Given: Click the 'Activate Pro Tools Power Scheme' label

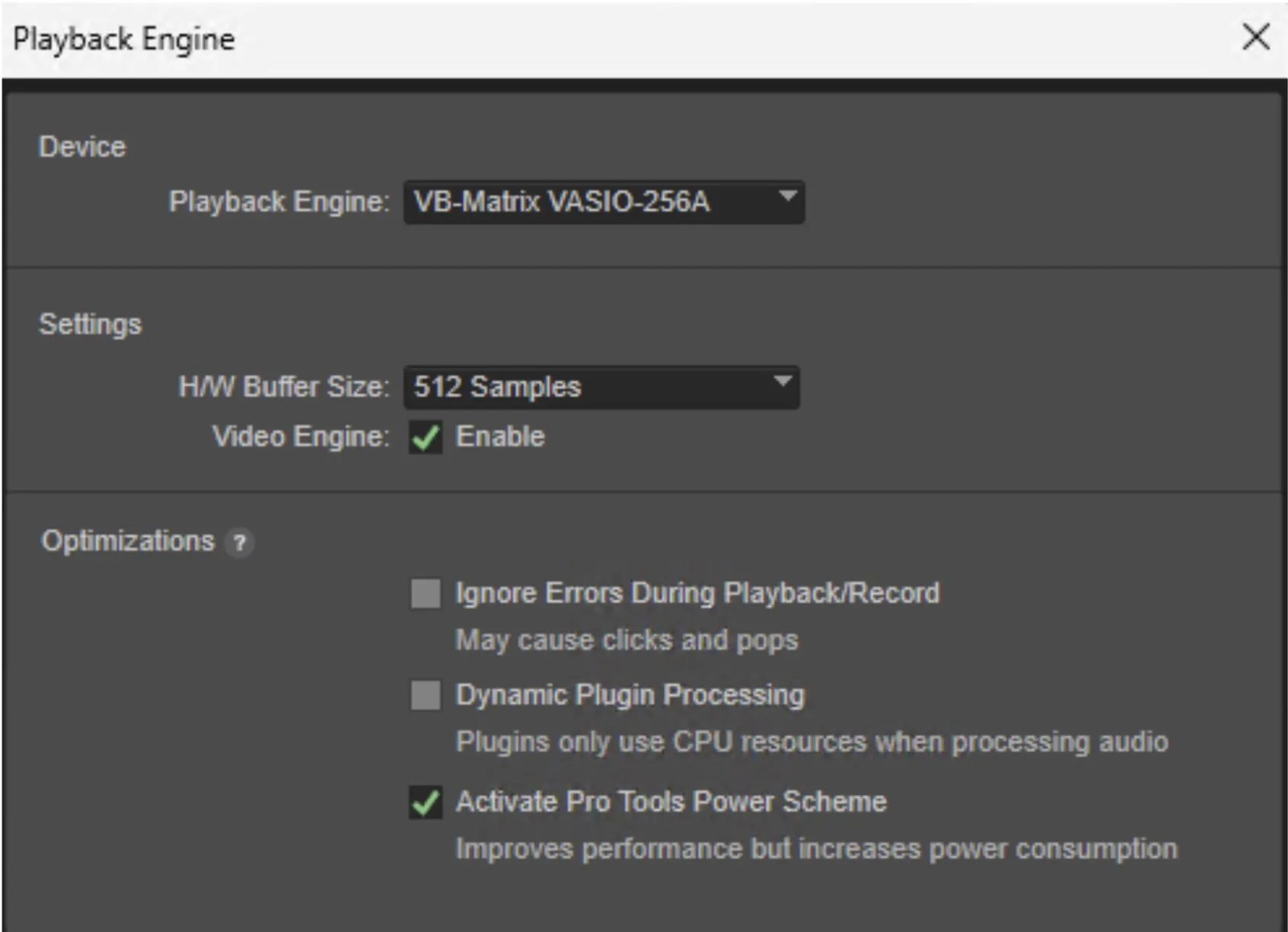Looking at the screenshot, I should (671, 802).
